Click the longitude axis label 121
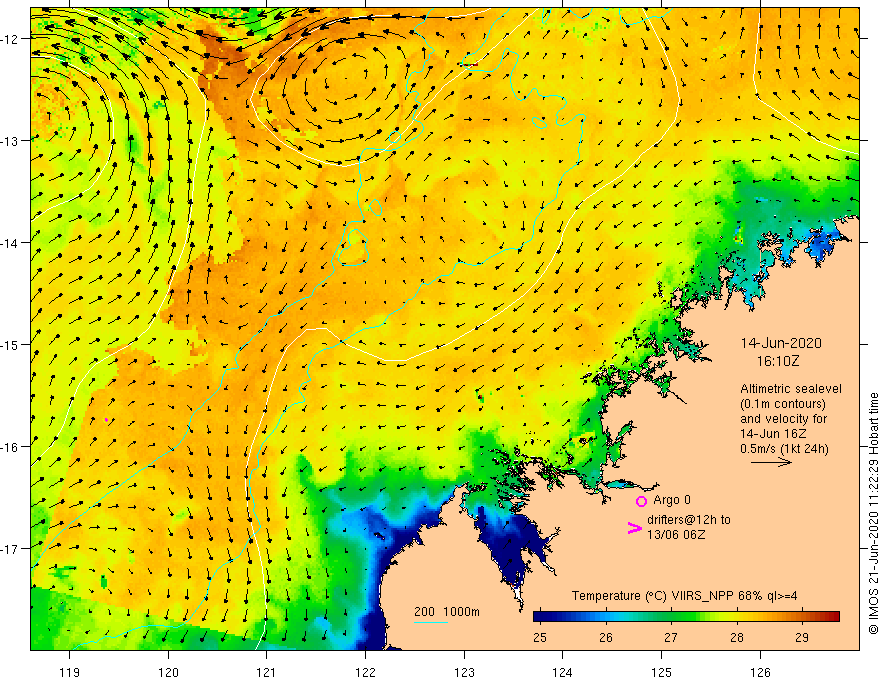880x680 pixels. (x=267, y=672)
